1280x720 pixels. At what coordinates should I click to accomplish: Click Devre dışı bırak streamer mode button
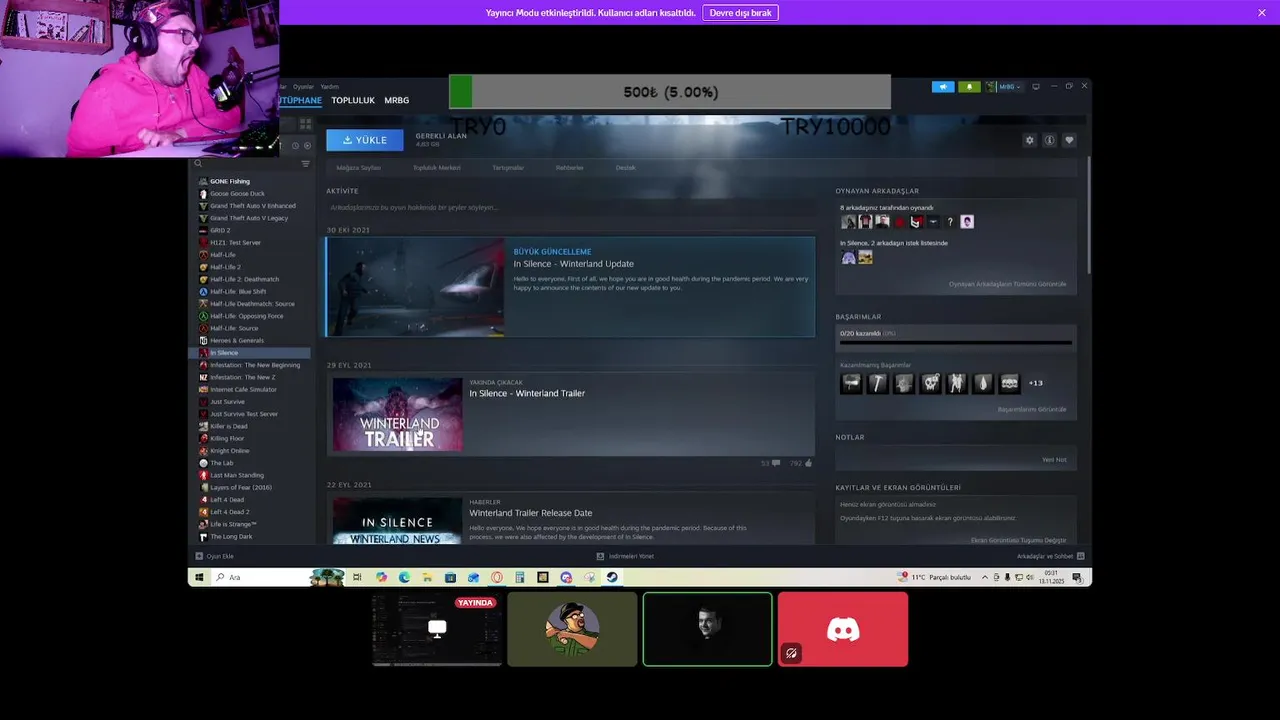tap(740, 13)
